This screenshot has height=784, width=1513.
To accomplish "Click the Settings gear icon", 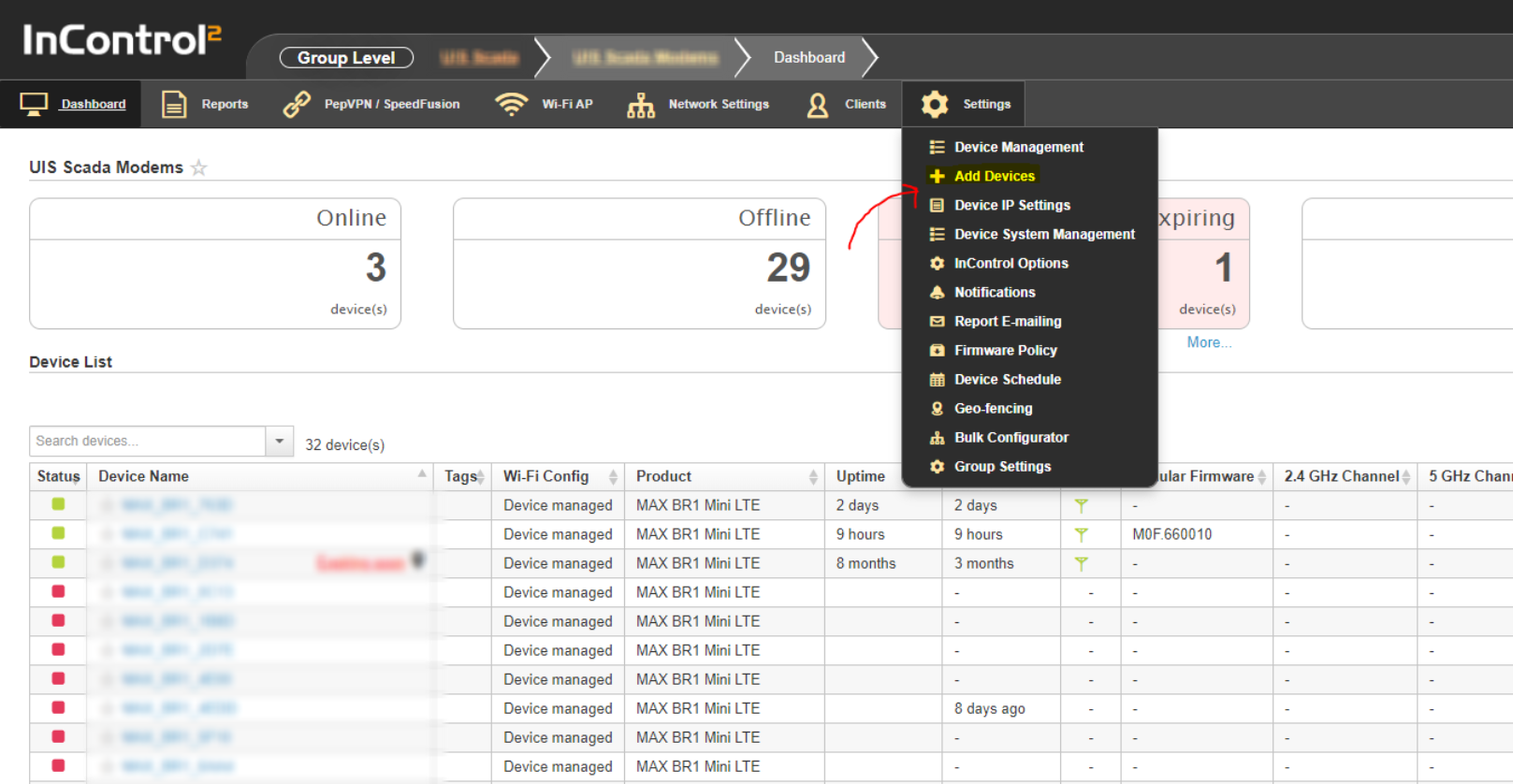I will [935, 104].
